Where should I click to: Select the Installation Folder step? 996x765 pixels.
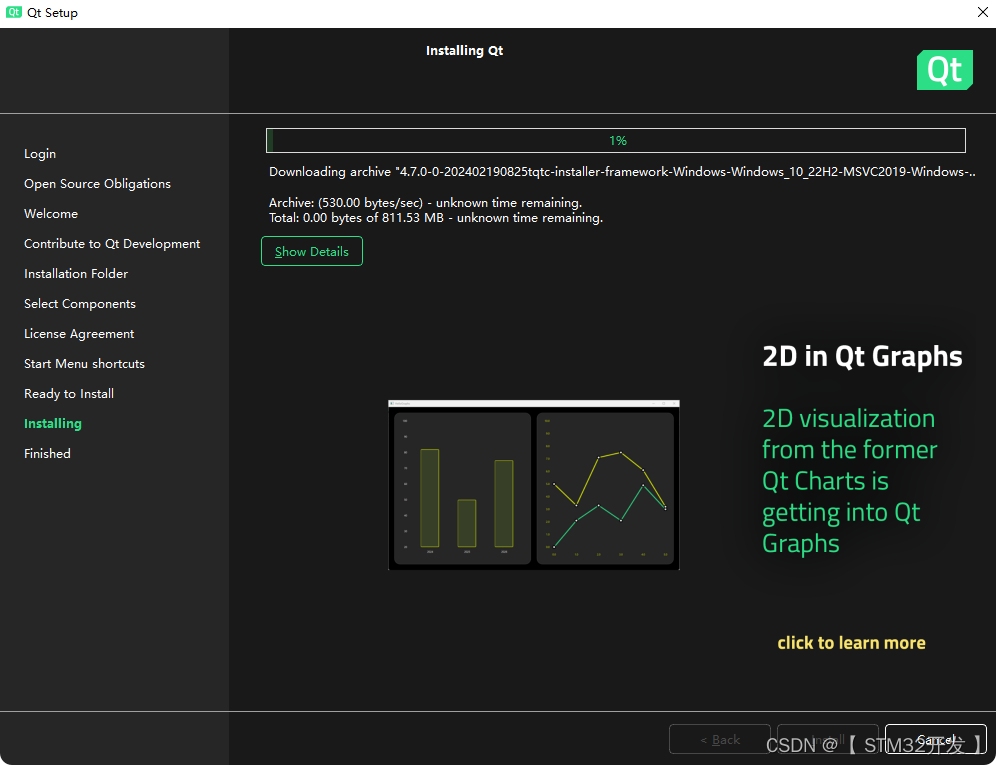76,273
